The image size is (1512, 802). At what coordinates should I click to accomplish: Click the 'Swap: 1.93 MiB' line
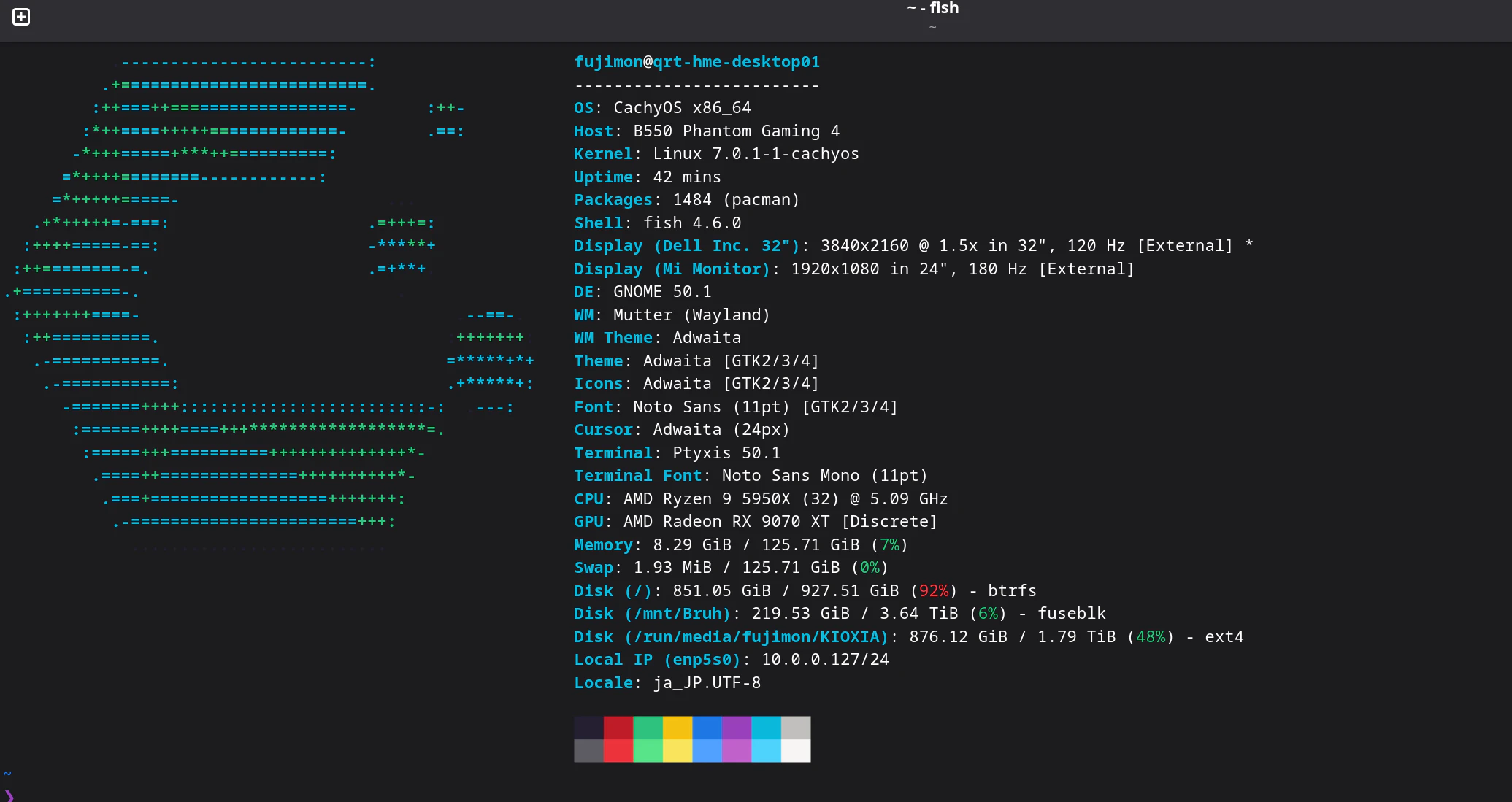click(x=731, y=568)
